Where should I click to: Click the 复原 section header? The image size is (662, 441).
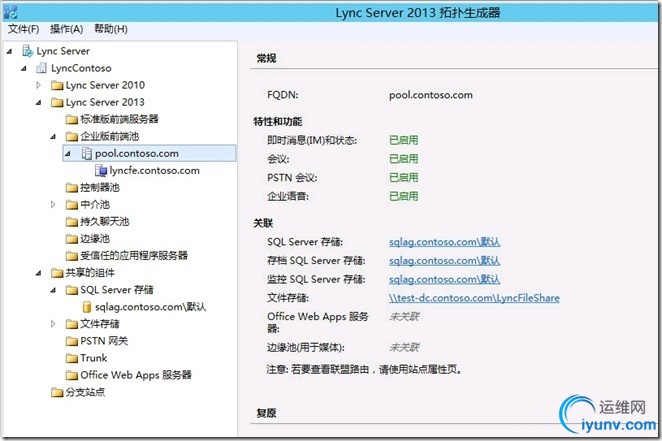point(266,413)
